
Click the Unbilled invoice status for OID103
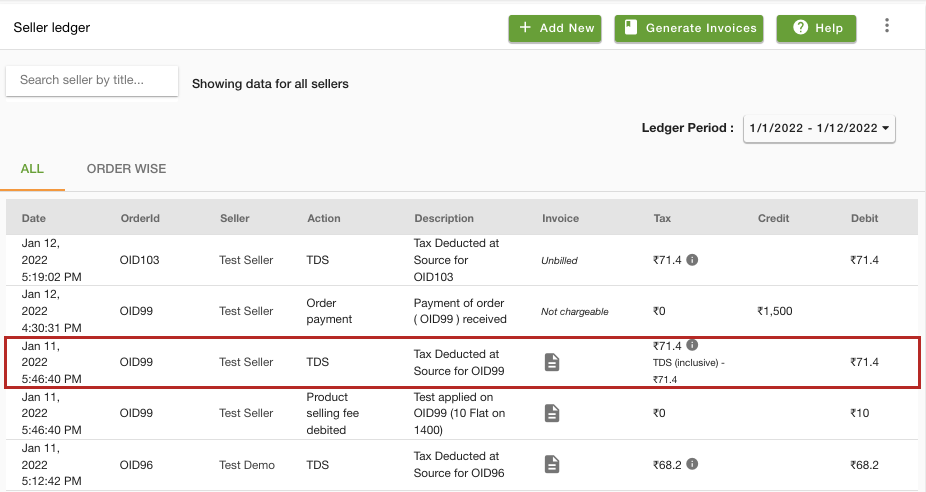coord(559,260)
